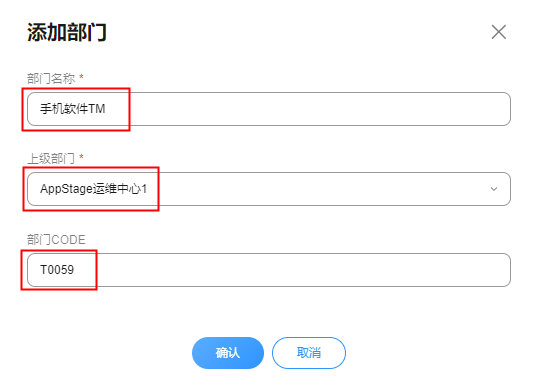Focus the 部门名称 input field
The height and width of the screenshot is (389, 538).
[x=269, y=109]
